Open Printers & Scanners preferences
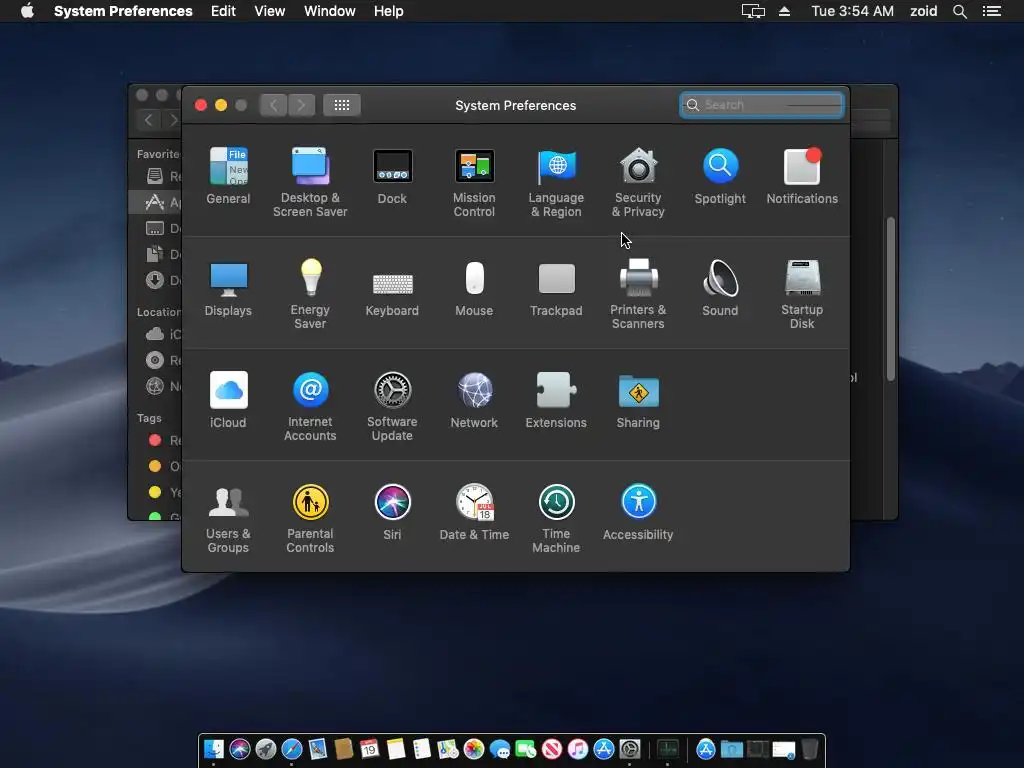 click(638, 294)
